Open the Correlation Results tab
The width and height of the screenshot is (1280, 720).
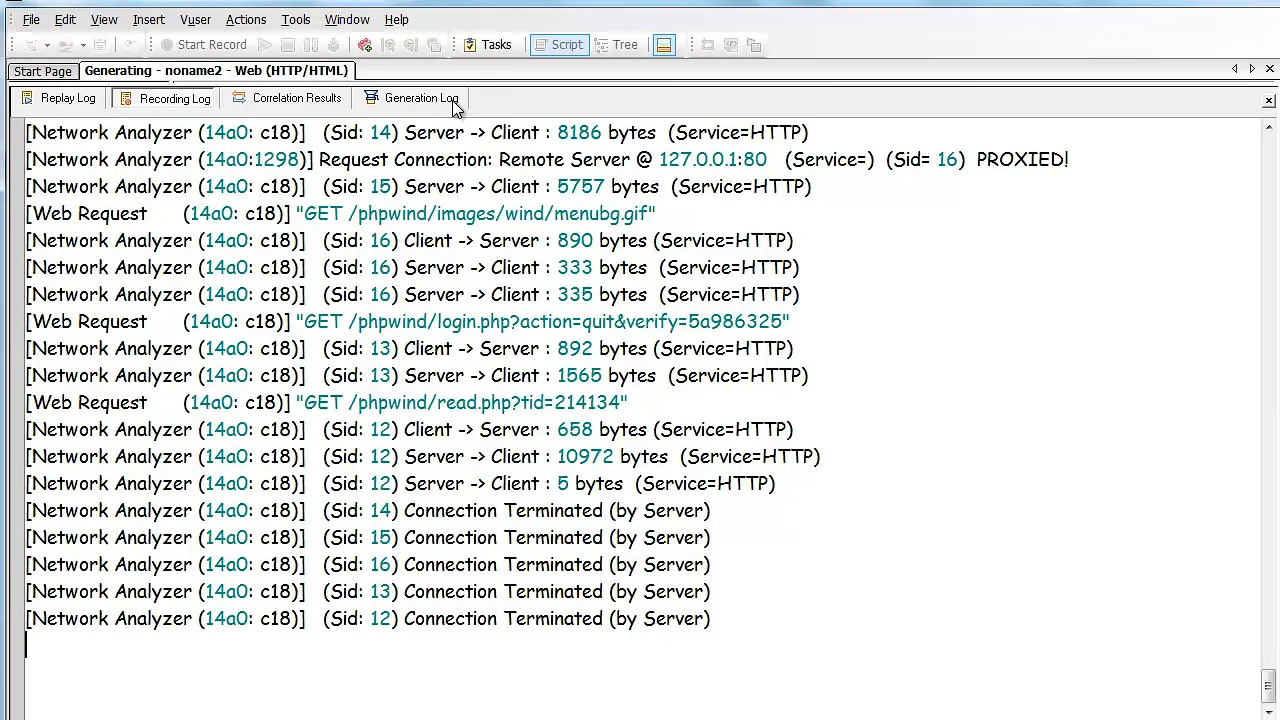[x=287, y=98]
